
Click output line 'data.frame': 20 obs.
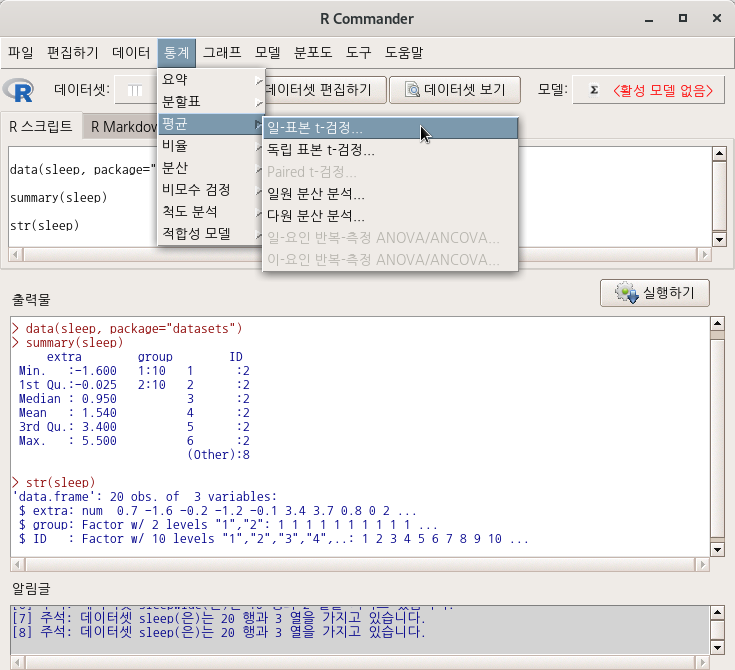click(x=145, y=497)
